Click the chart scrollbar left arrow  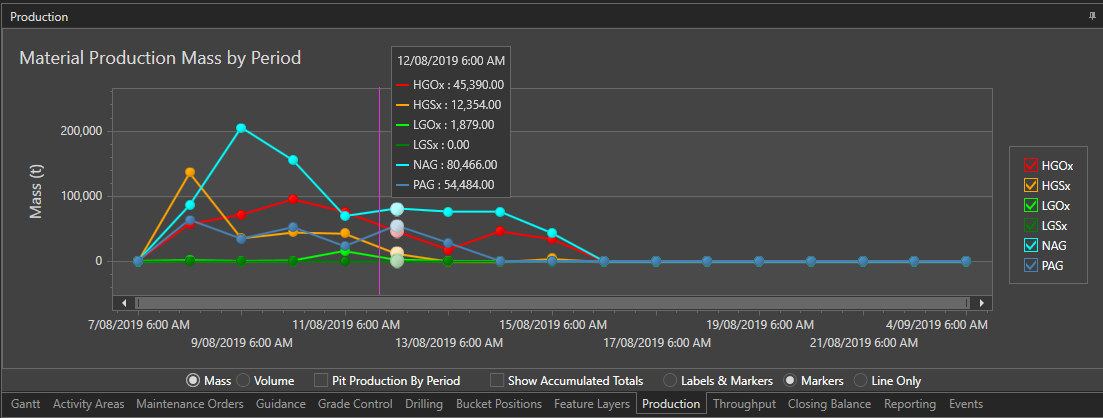(124, 303)
